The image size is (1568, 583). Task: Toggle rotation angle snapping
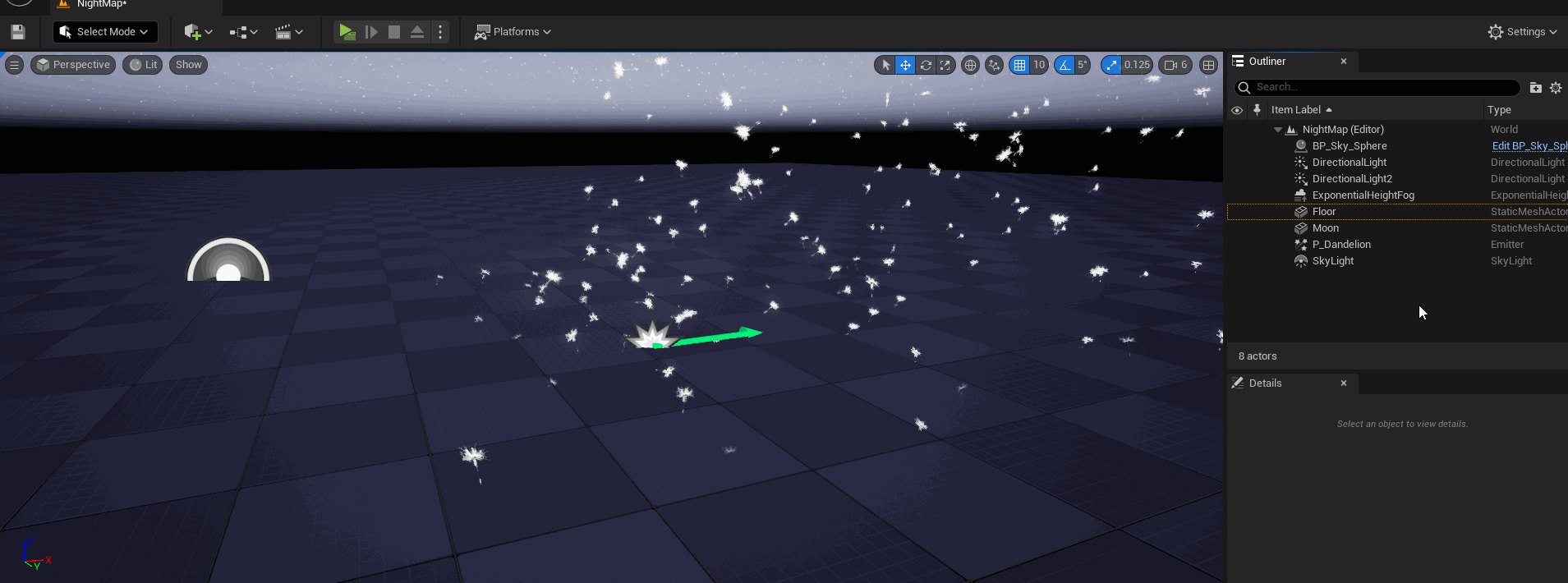[1065, 65]
